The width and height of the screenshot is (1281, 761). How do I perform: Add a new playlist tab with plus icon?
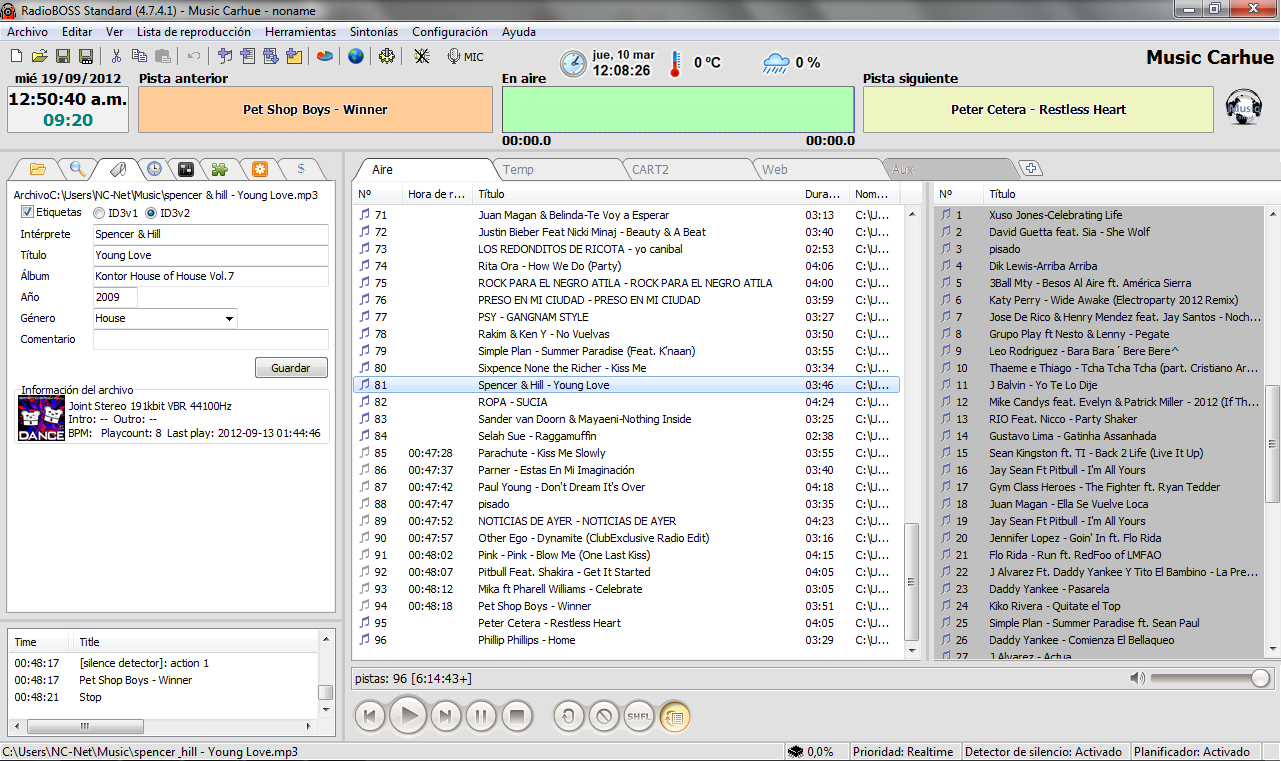pyautogui.click(x=1031, y=168)
